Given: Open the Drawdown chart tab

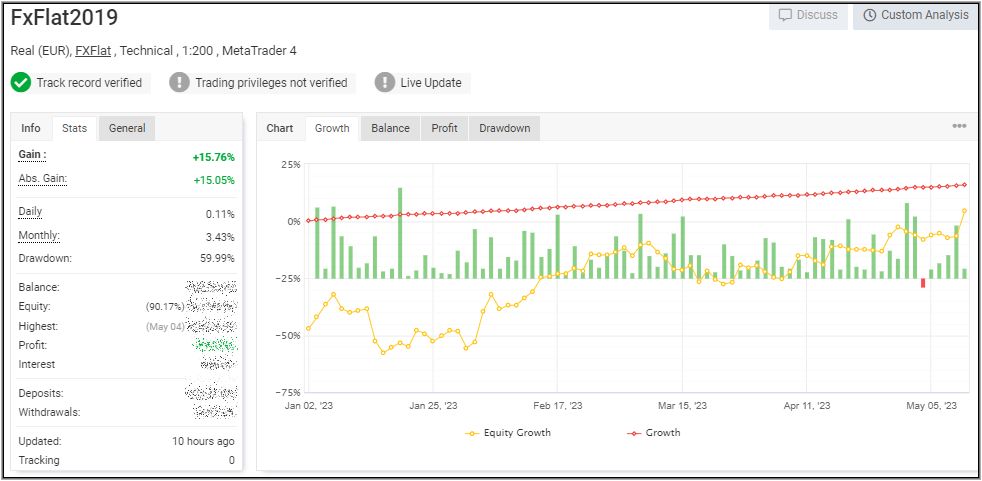Looking at the screenshot, I should click(x=504, y=128).
